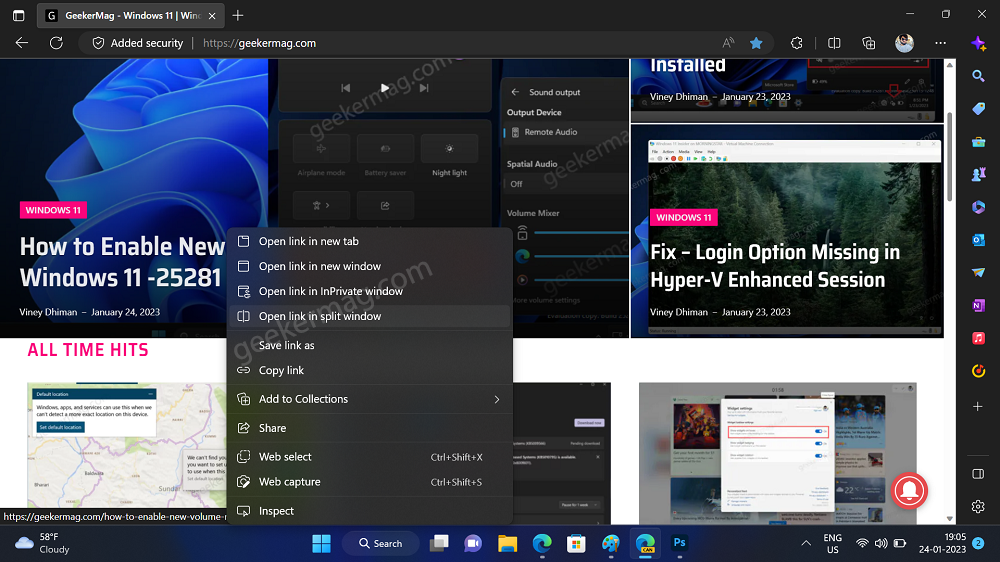Image resolution: width=1000 pixels, height=562 pixels.
Task: Select Save link as
Action: coord(369,345)
